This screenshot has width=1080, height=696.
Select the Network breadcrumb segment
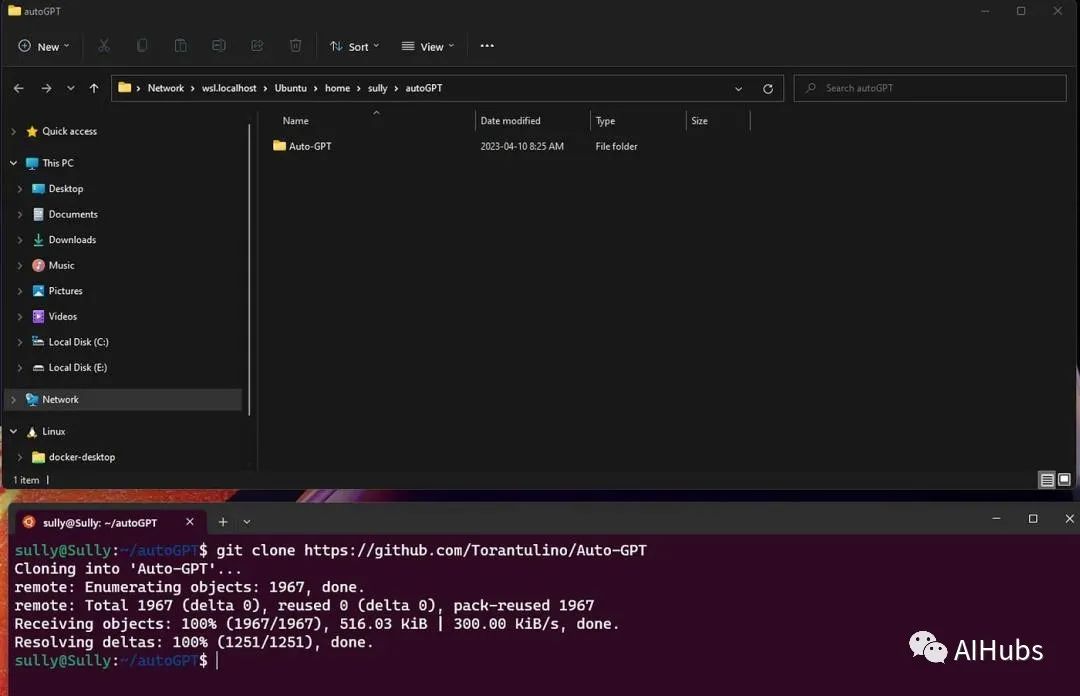165,88
